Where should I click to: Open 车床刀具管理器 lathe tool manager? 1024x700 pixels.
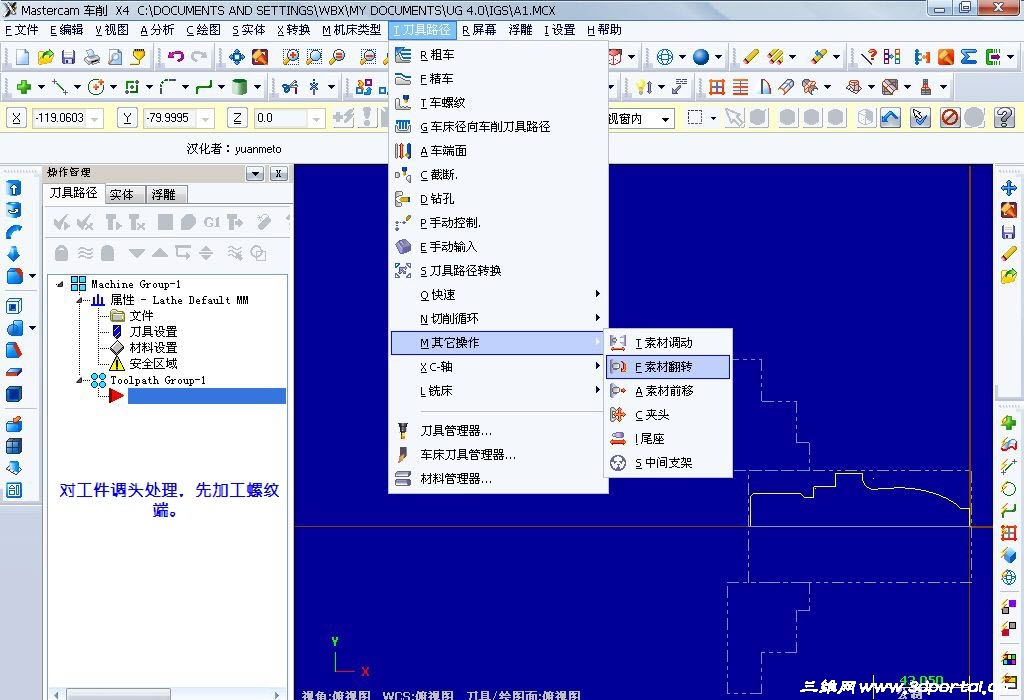click(498, 454)
